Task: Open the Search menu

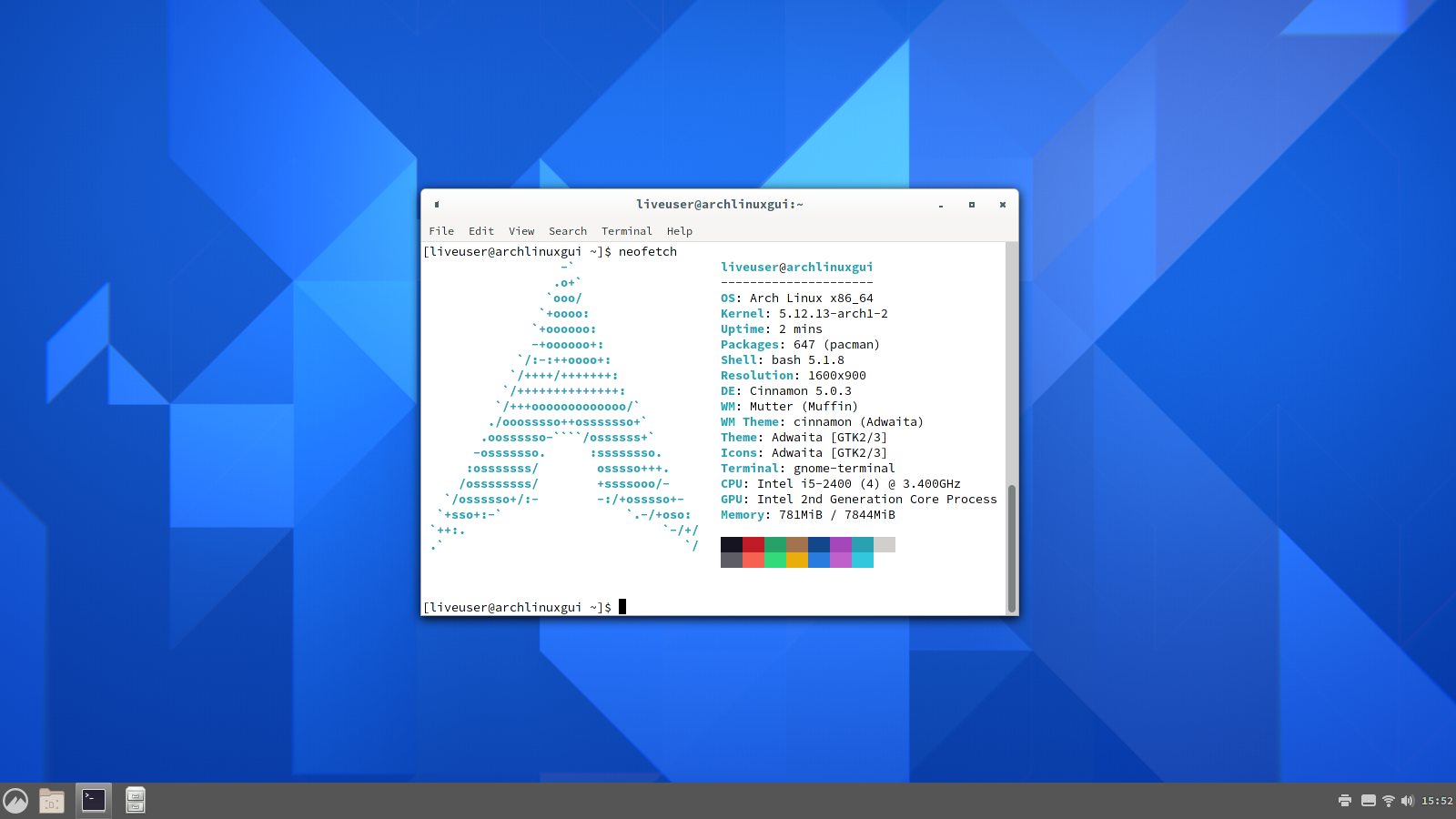Action: [x=568, y=231]
